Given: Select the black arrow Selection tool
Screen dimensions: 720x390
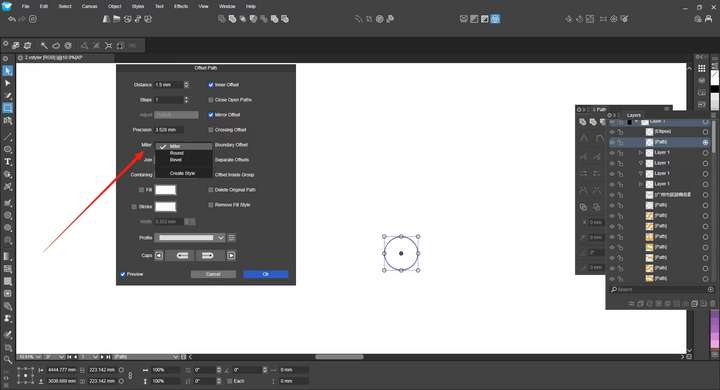Looking at the screenshot, I should pos(8,71).
